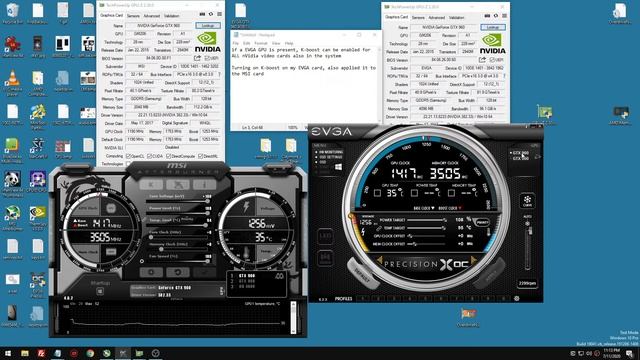
Task: Adjust Afterburner Core Clock slider
Action: [x=178, y=237]
